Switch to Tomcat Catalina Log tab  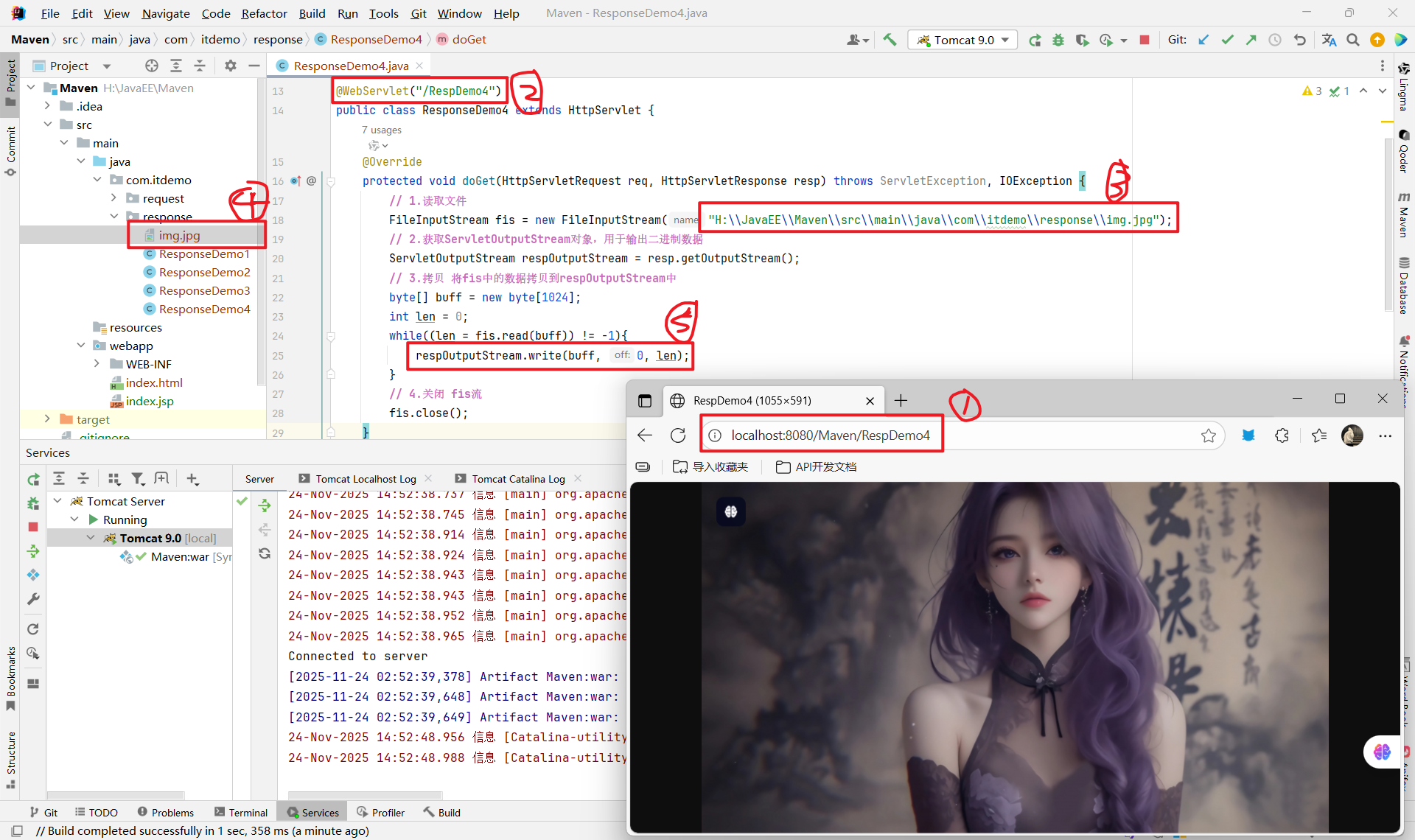click(517, 479)
